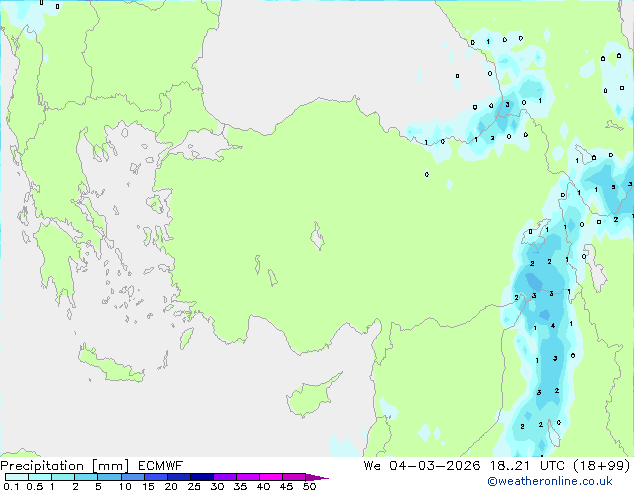The width and height of the screenshot is (634, 490).
Task: Select the 20 to 25 mm legend swatch
Action: [x=178, y=477]
